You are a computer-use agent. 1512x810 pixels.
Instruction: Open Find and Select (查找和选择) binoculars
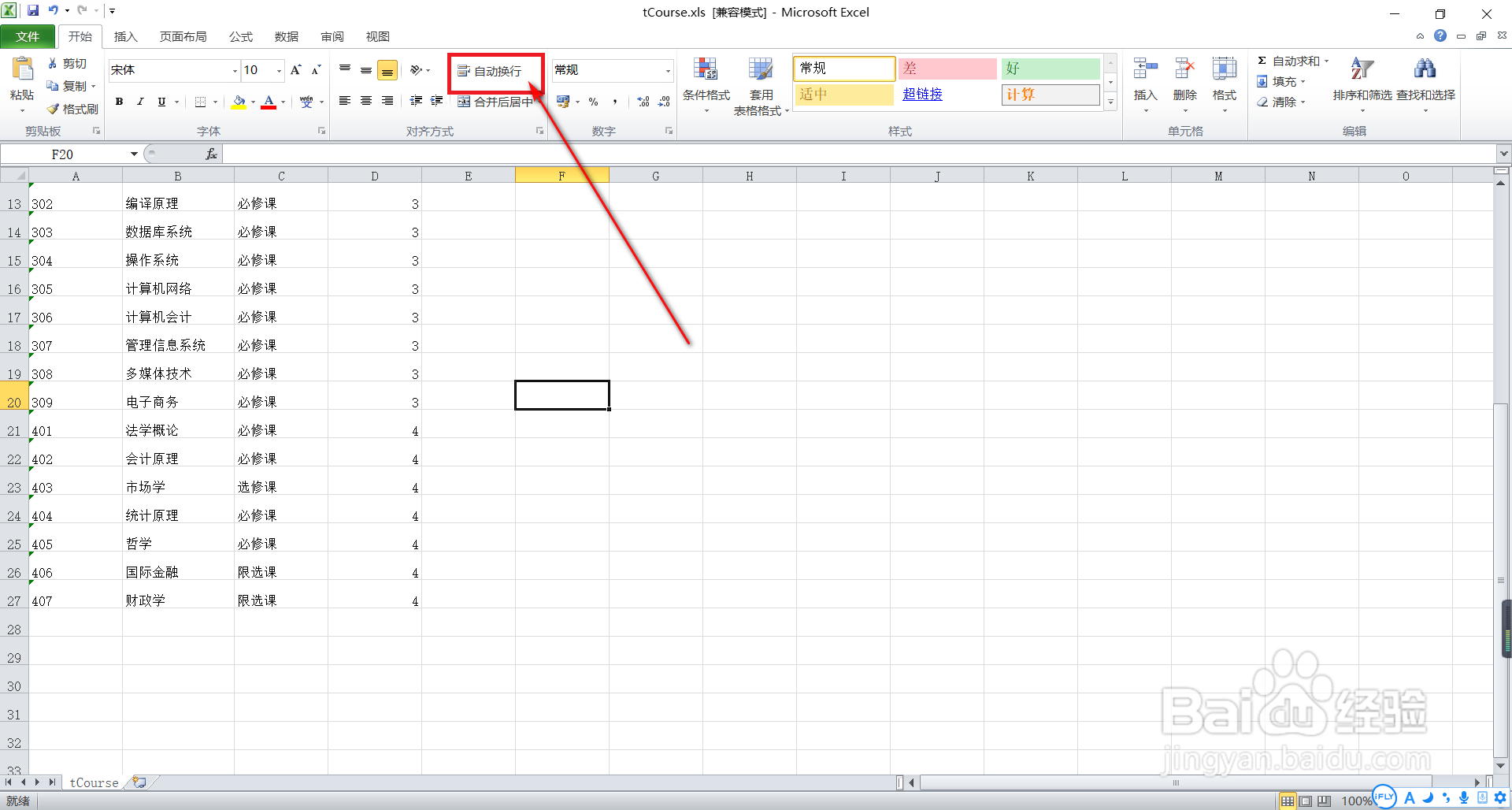[1425, 85]
